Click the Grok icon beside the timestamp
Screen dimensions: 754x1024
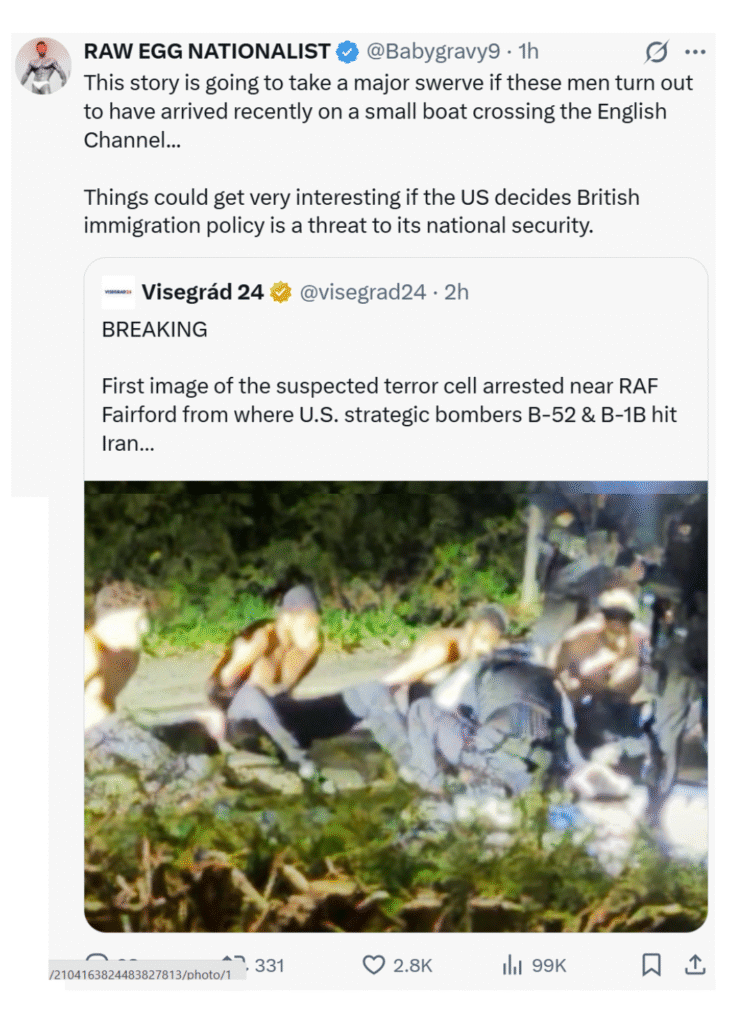pos(656,52)
